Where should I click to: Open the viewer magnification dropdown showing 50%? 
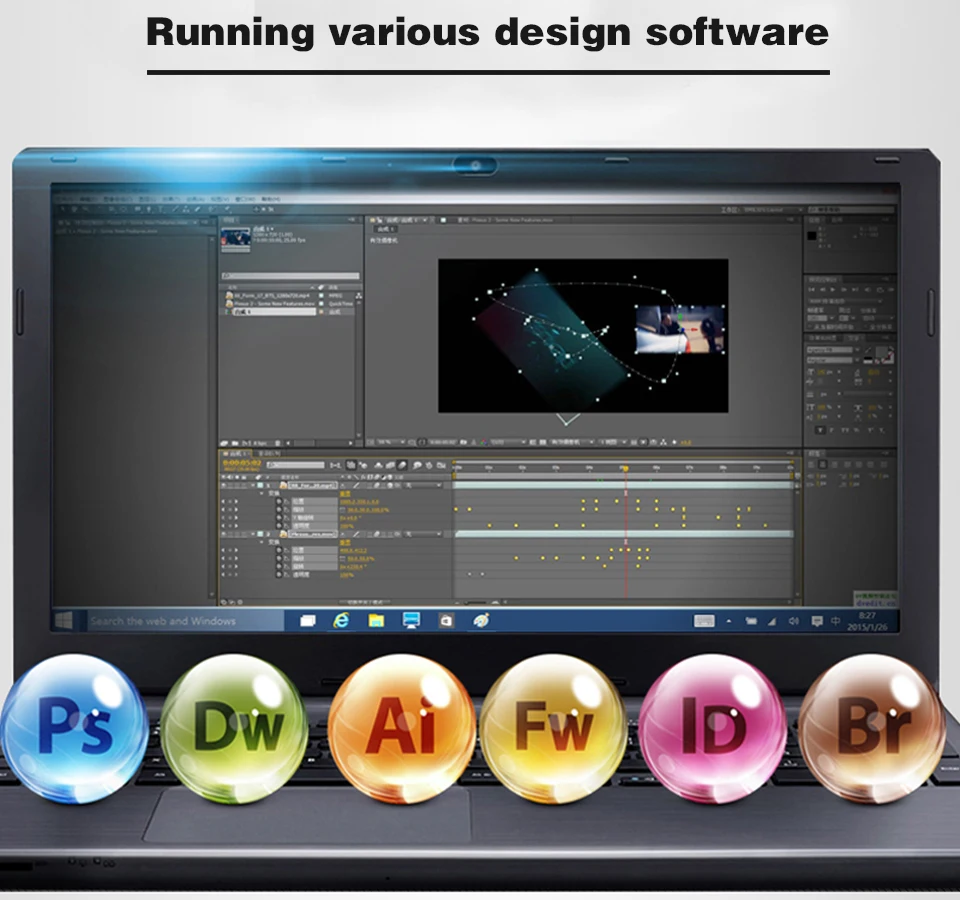[391, 441]
